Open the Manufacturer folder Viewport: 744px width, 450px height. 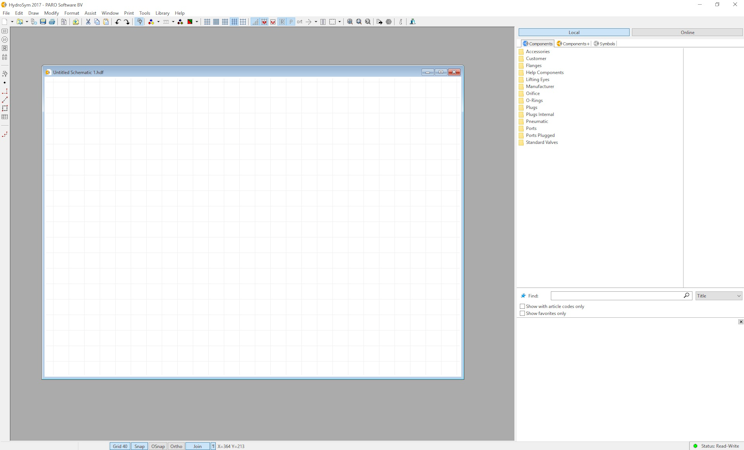[x=539, y=86]
